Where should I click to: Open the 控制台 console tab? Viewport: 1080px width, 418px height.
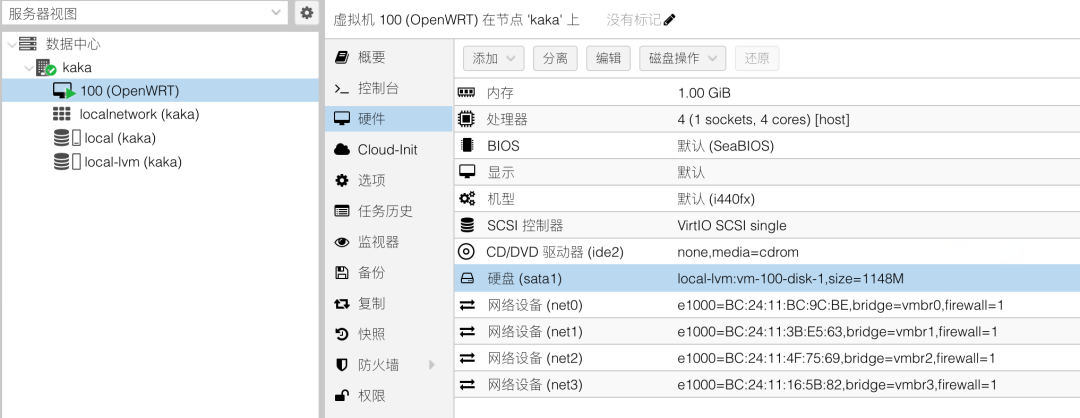[x=388, y=88]
